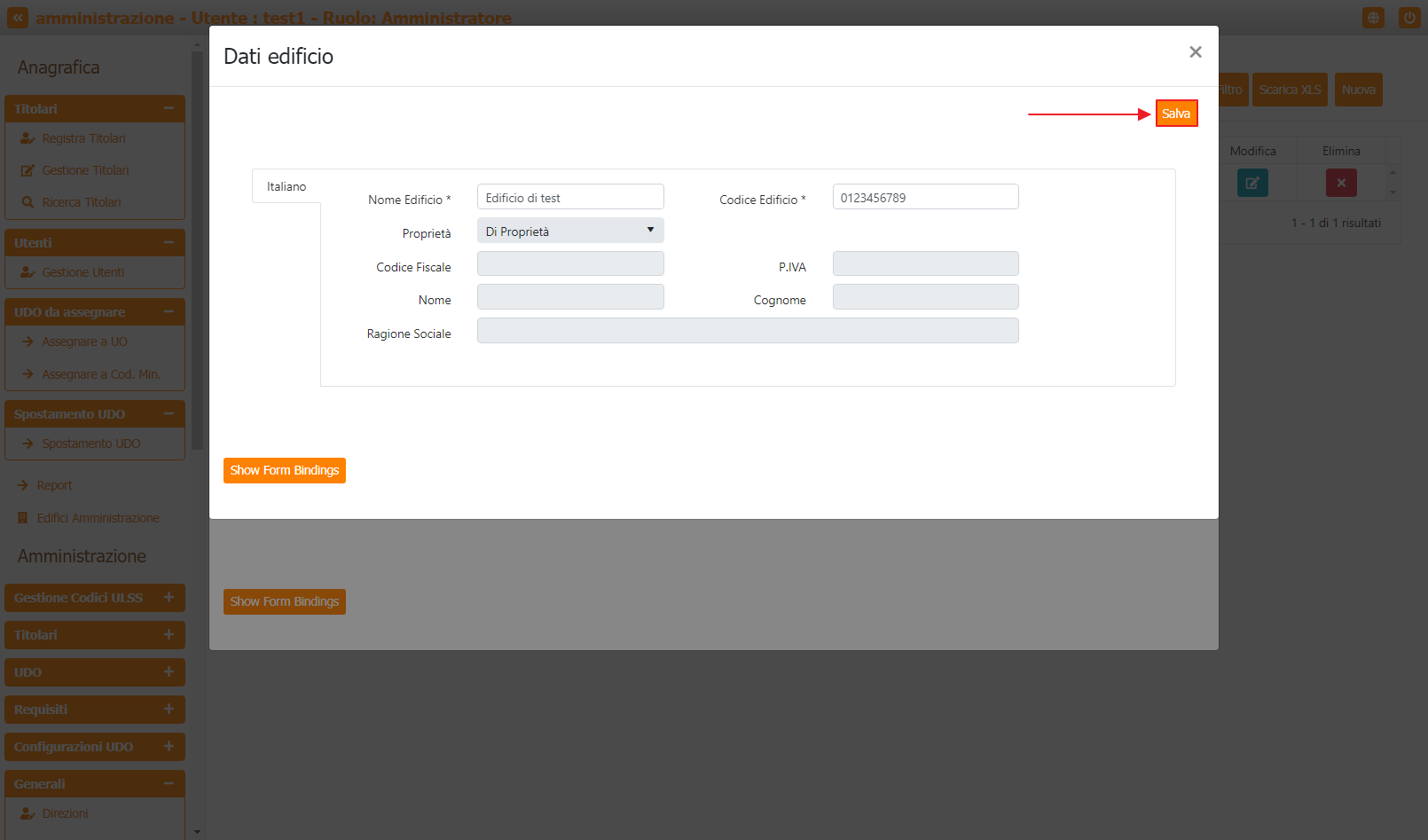Click the Codice Edificio input field

point(925,197)
